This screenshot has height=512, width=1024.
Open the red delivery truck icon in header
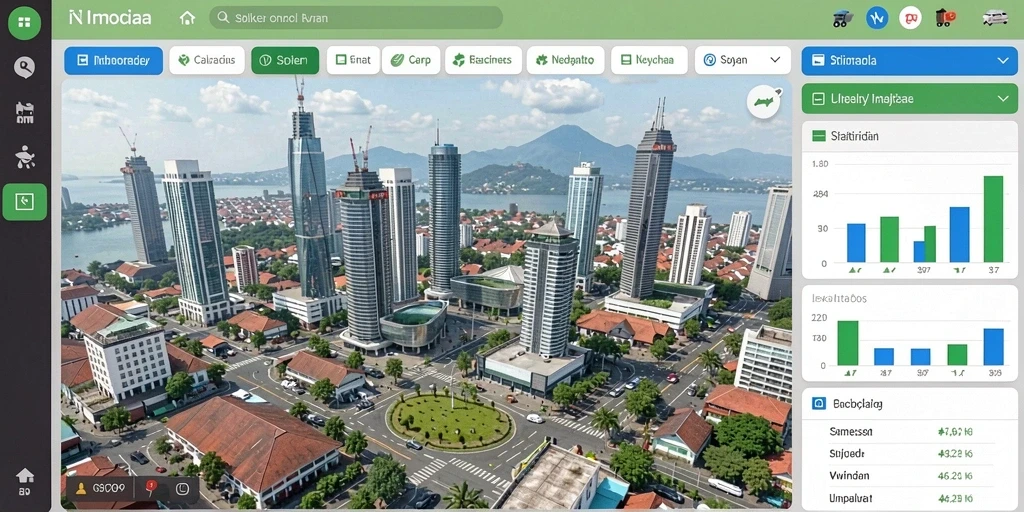pyautogui.click(x=946, y=18)
